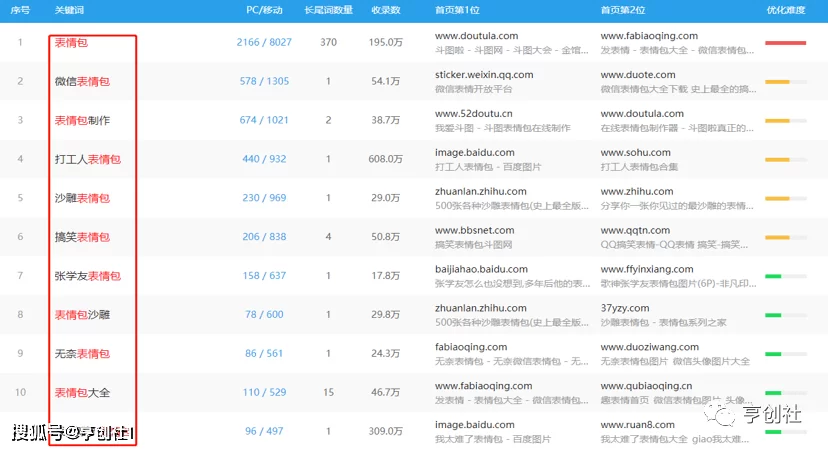Open the www.bbsnet.com result

[x=473, y=231]
